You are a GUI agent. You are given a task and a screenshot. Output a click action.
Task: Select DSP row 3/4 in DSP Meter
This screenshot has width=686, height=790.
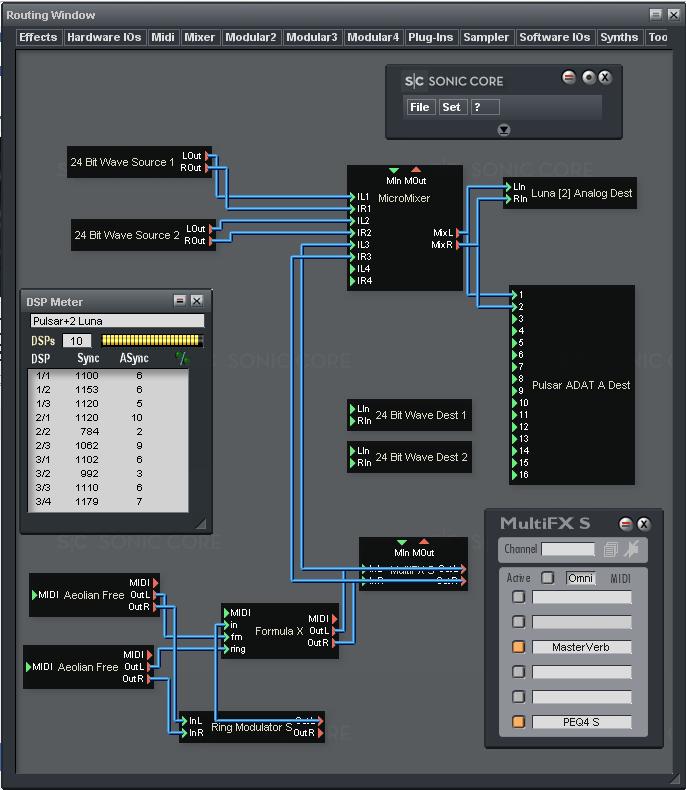[108, 502]
